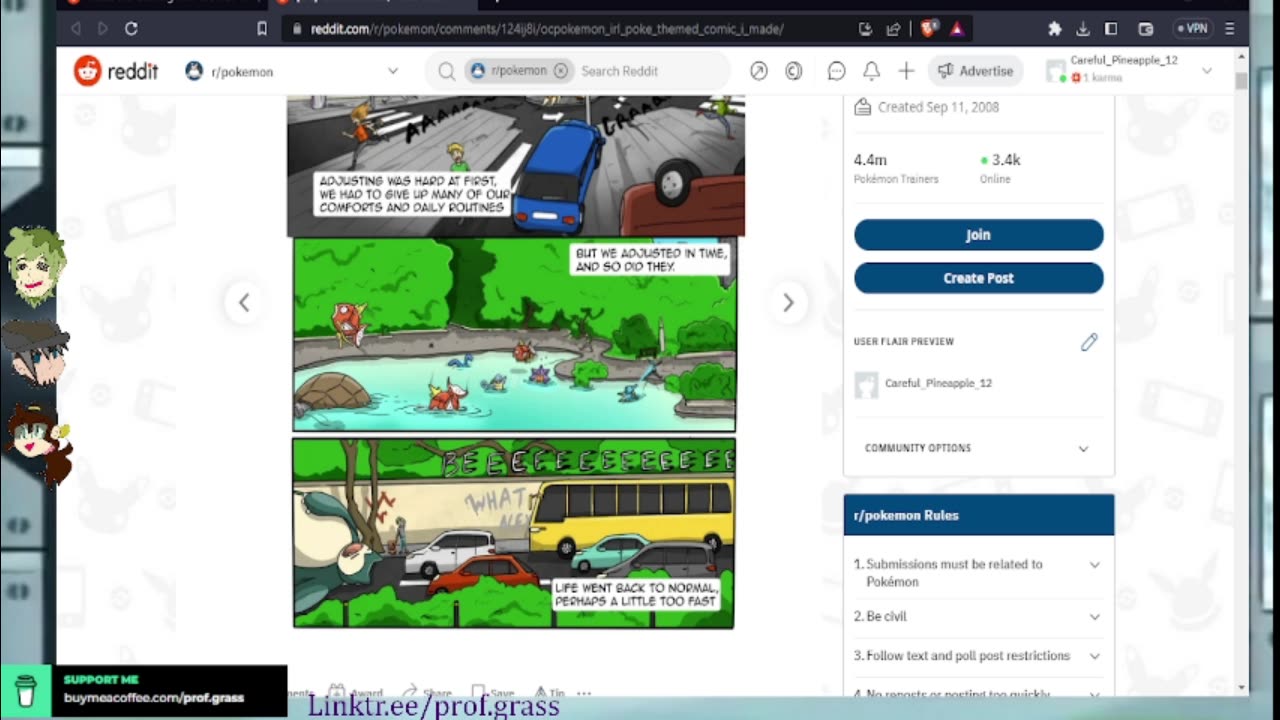Create a post with the plus icon
1280x720 pixels.
(906, 71)
